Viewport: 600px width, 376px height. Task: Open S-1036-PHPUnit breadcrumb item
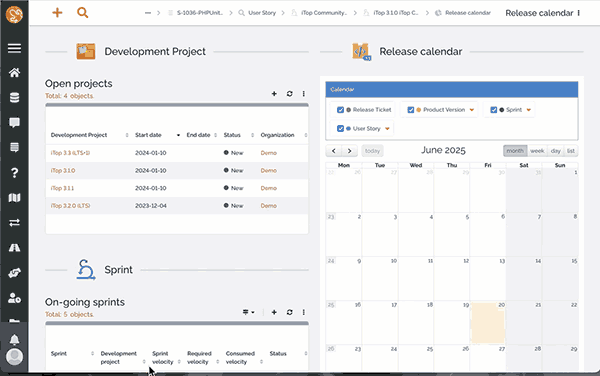pyautogui.click(x=196, y=13)
